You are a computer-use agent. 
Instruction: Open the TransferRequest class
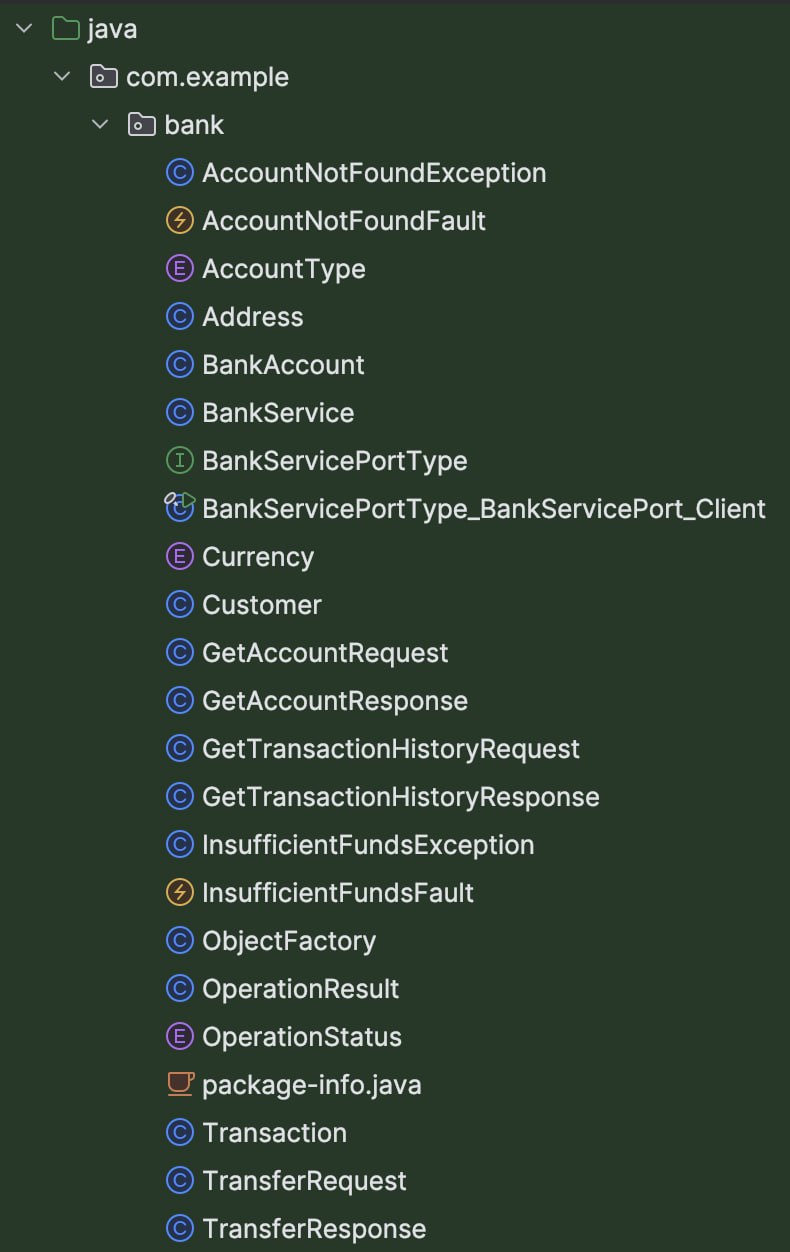click(x=304, y=1181)
